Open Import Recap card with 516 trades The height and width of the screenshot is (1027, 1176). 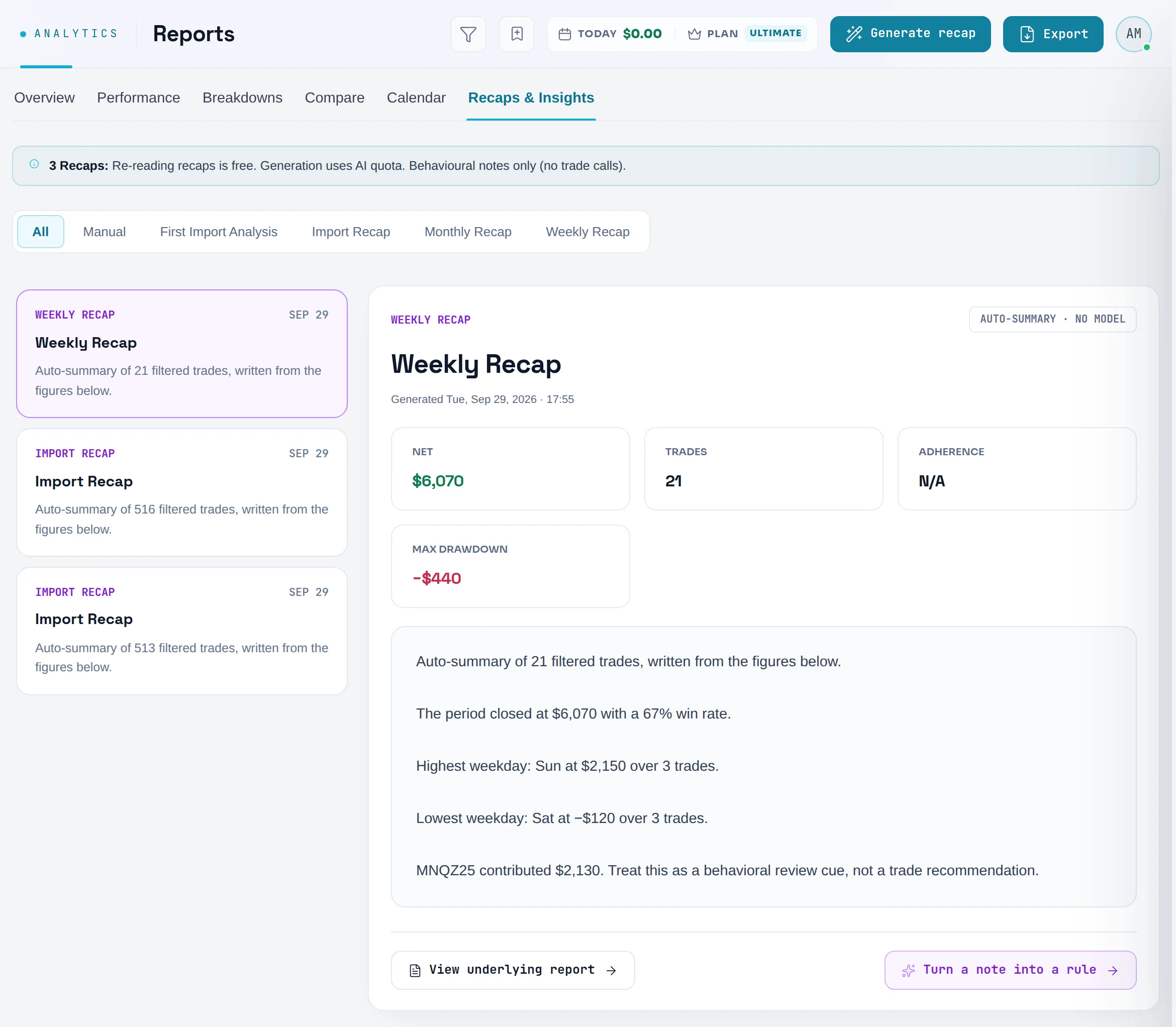click(181, 492)
